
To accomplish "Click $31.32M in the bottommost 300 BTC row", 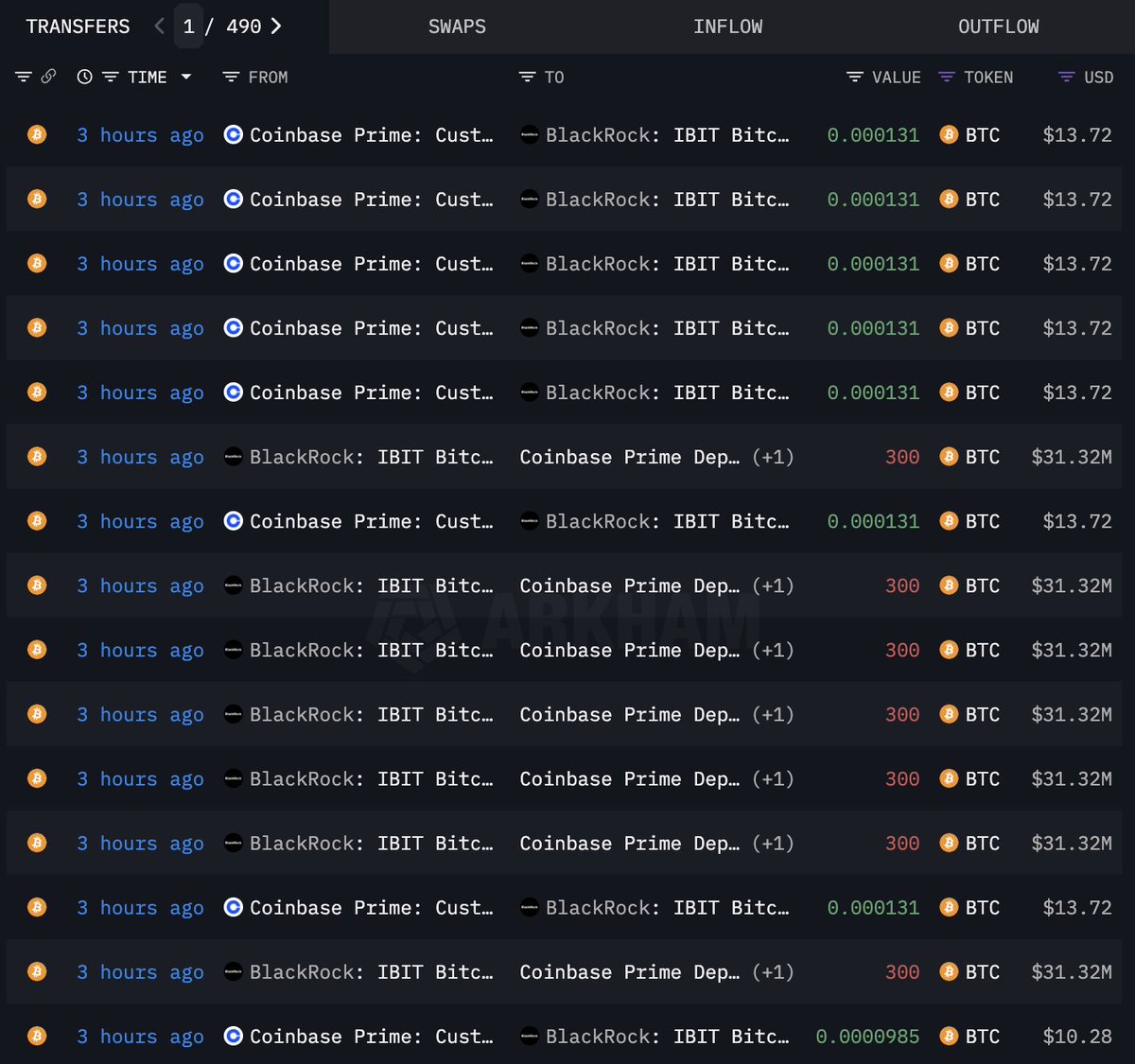I will (1072, 972).
